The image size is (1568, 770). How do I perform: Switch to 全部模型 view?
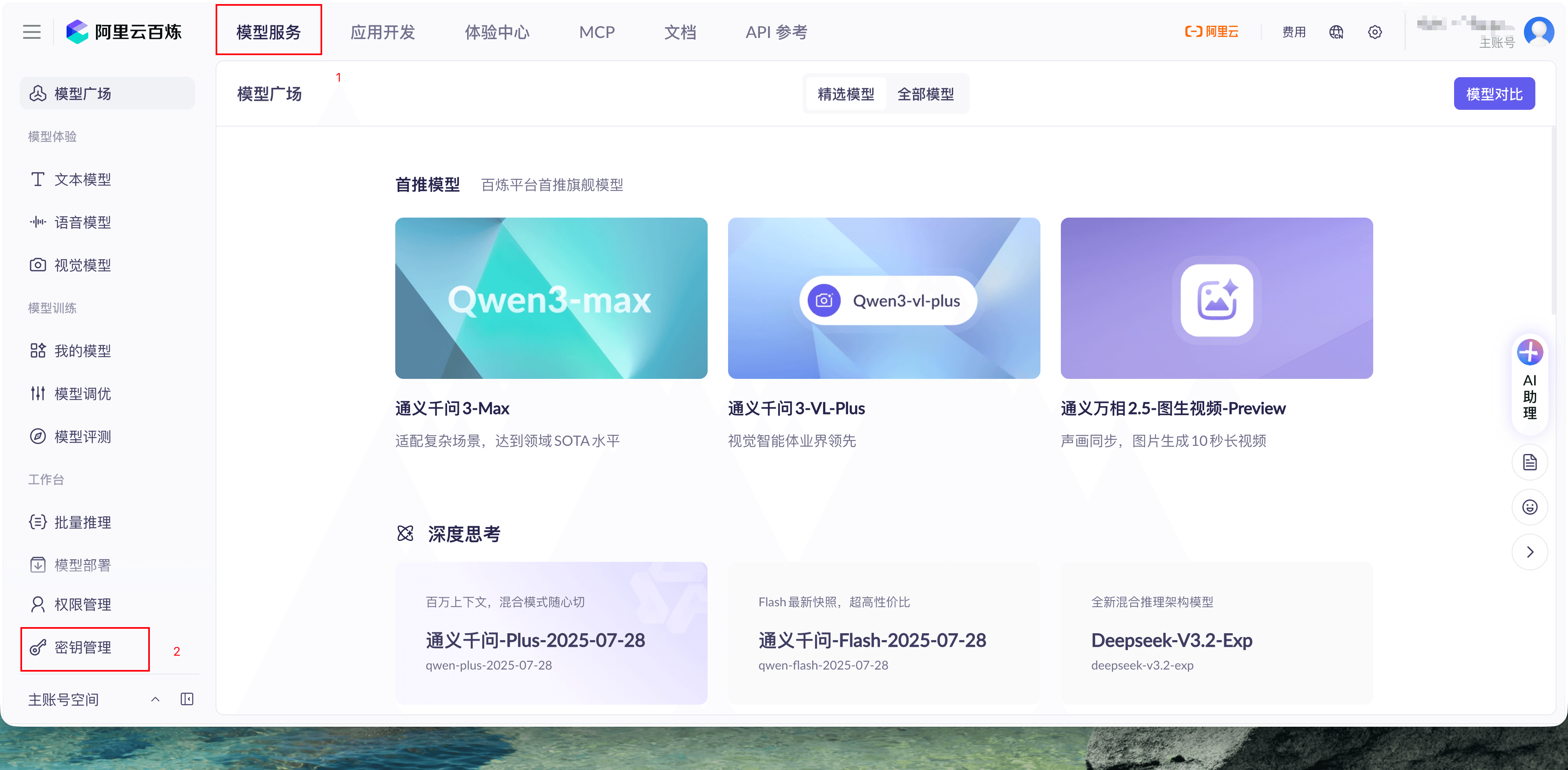coord(925,94)
